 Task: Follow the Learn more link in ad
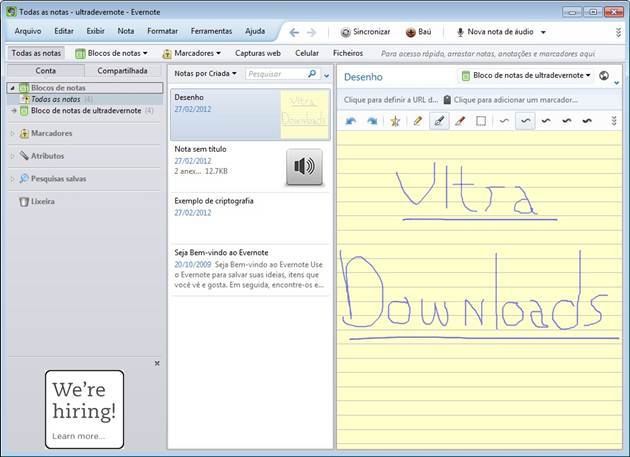tap(78, 436)
